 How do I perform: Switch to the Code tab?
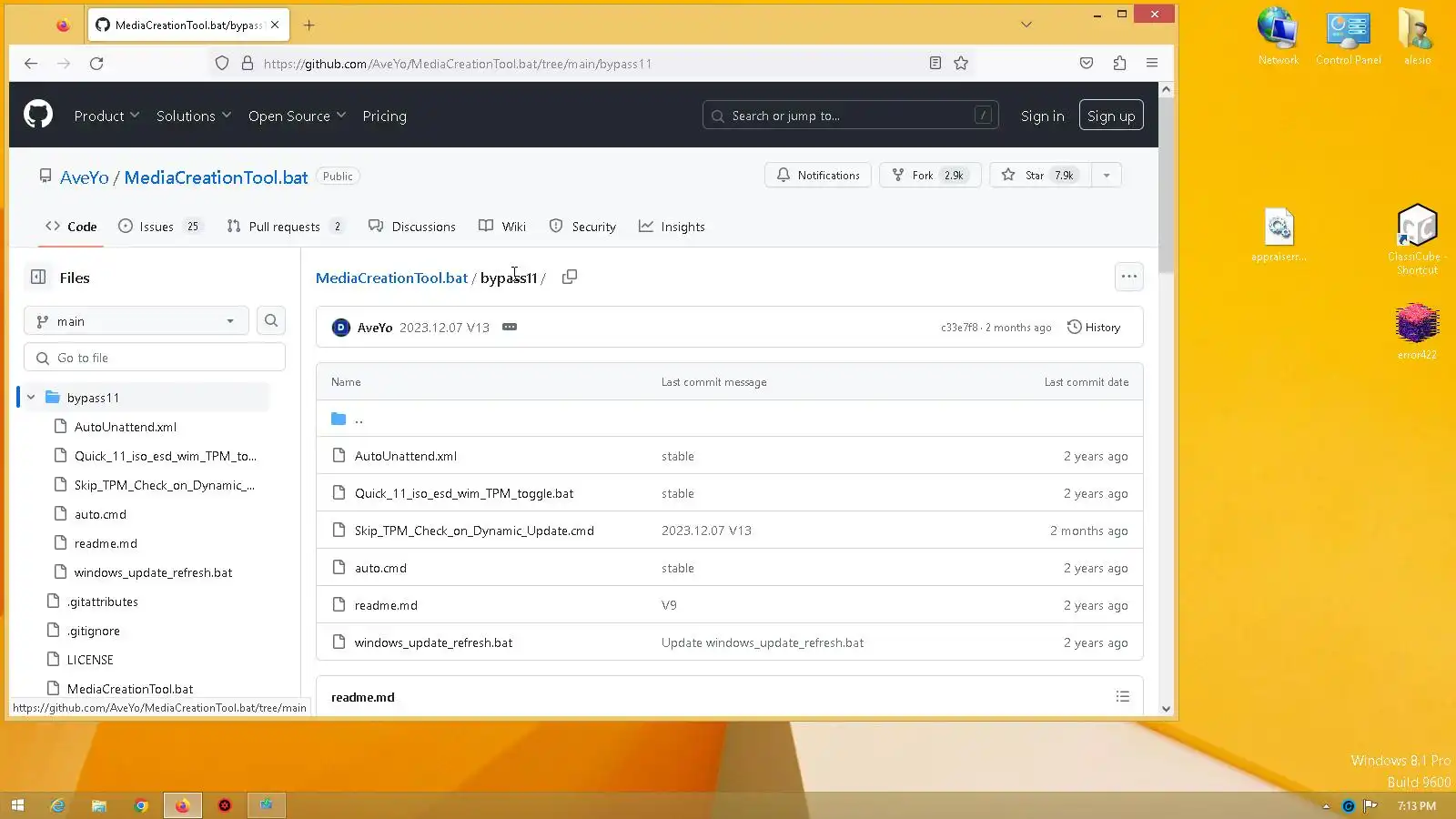tap(71, 227)
